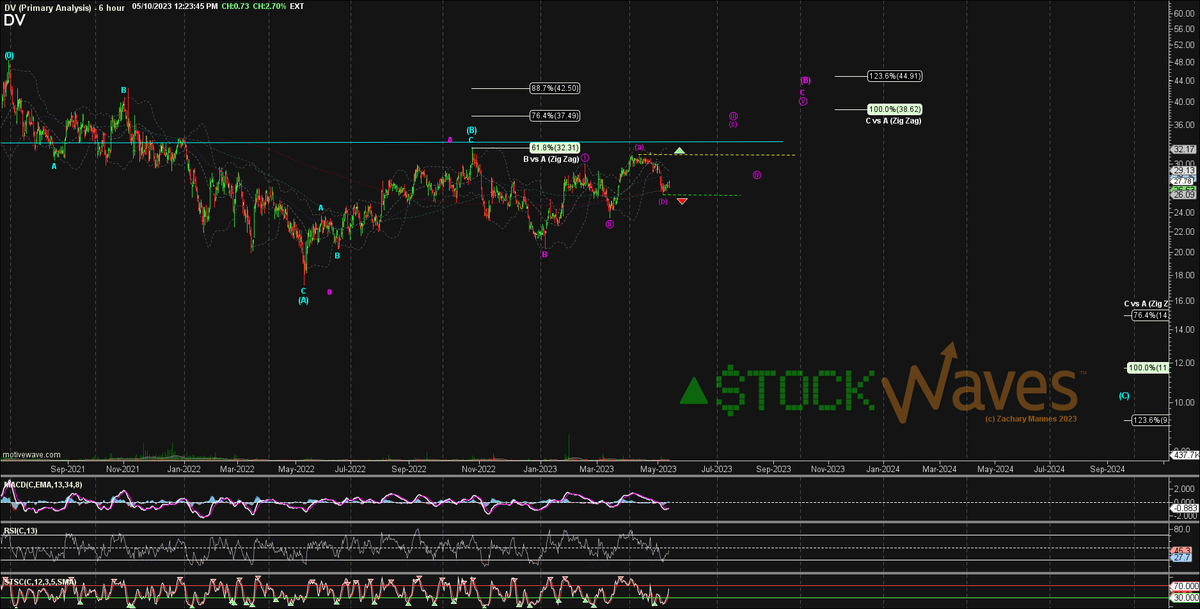Click the magenta (B) wave target label
This screenshot has width=1200, height=609.
pyautogui.click(x=804, y=80)
